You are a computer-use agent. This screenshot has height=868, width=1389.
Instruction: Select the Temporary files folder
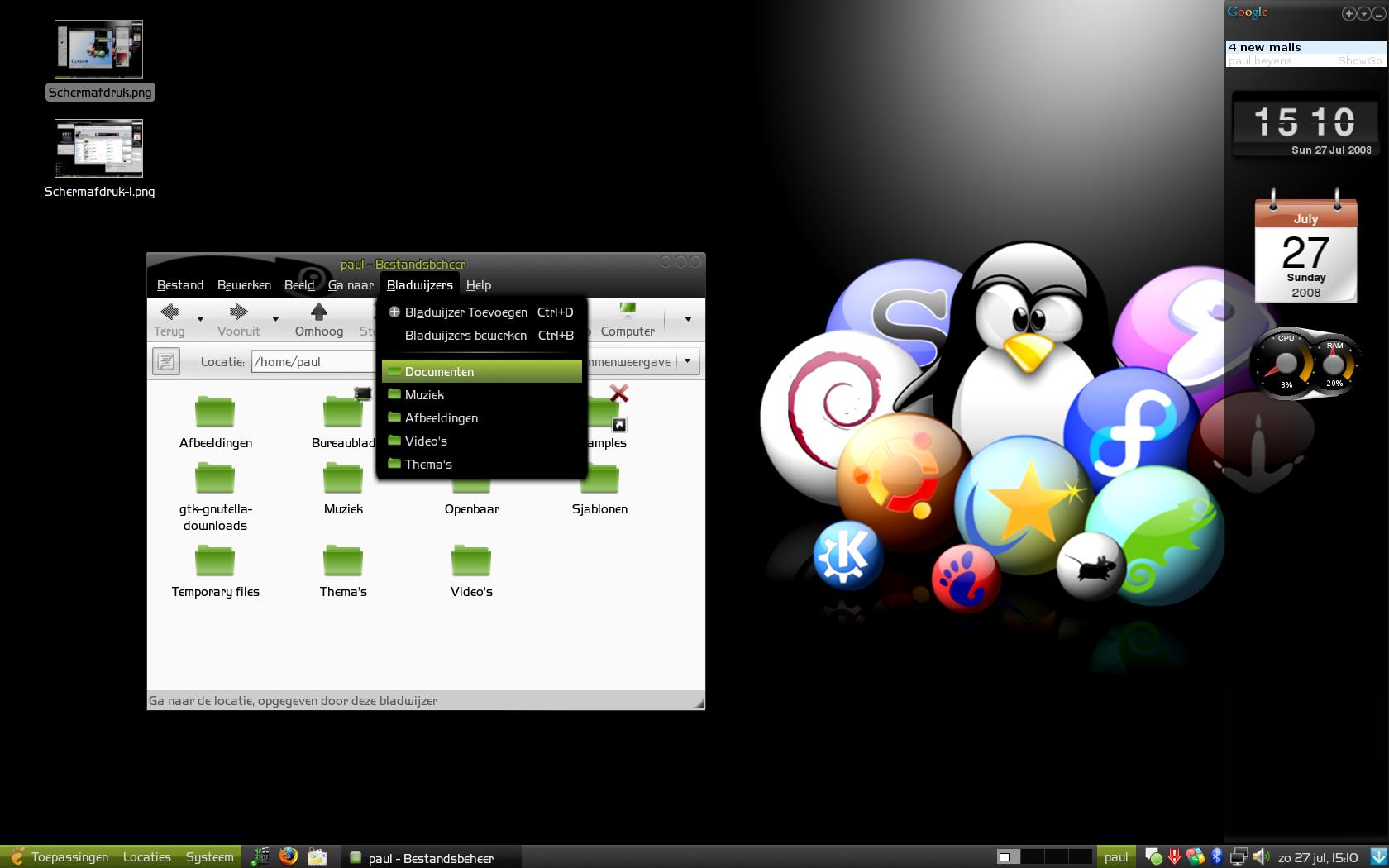tap(215, 560)
